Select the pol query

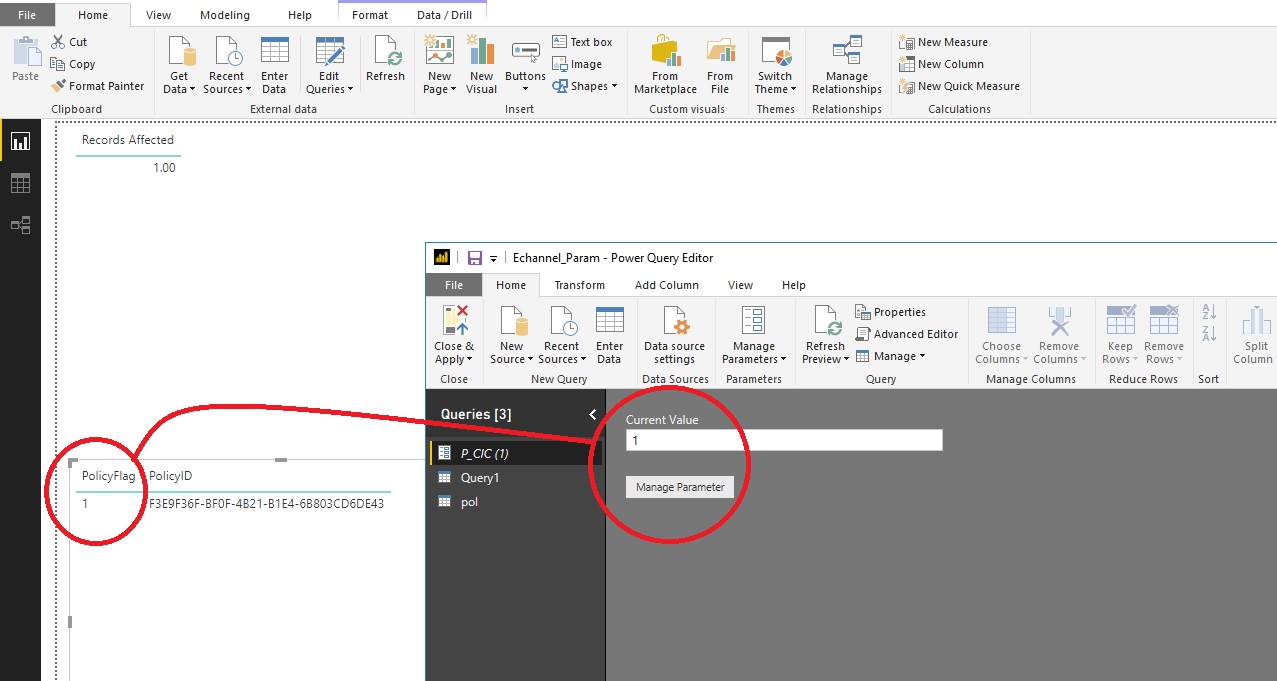pos(516,502)
